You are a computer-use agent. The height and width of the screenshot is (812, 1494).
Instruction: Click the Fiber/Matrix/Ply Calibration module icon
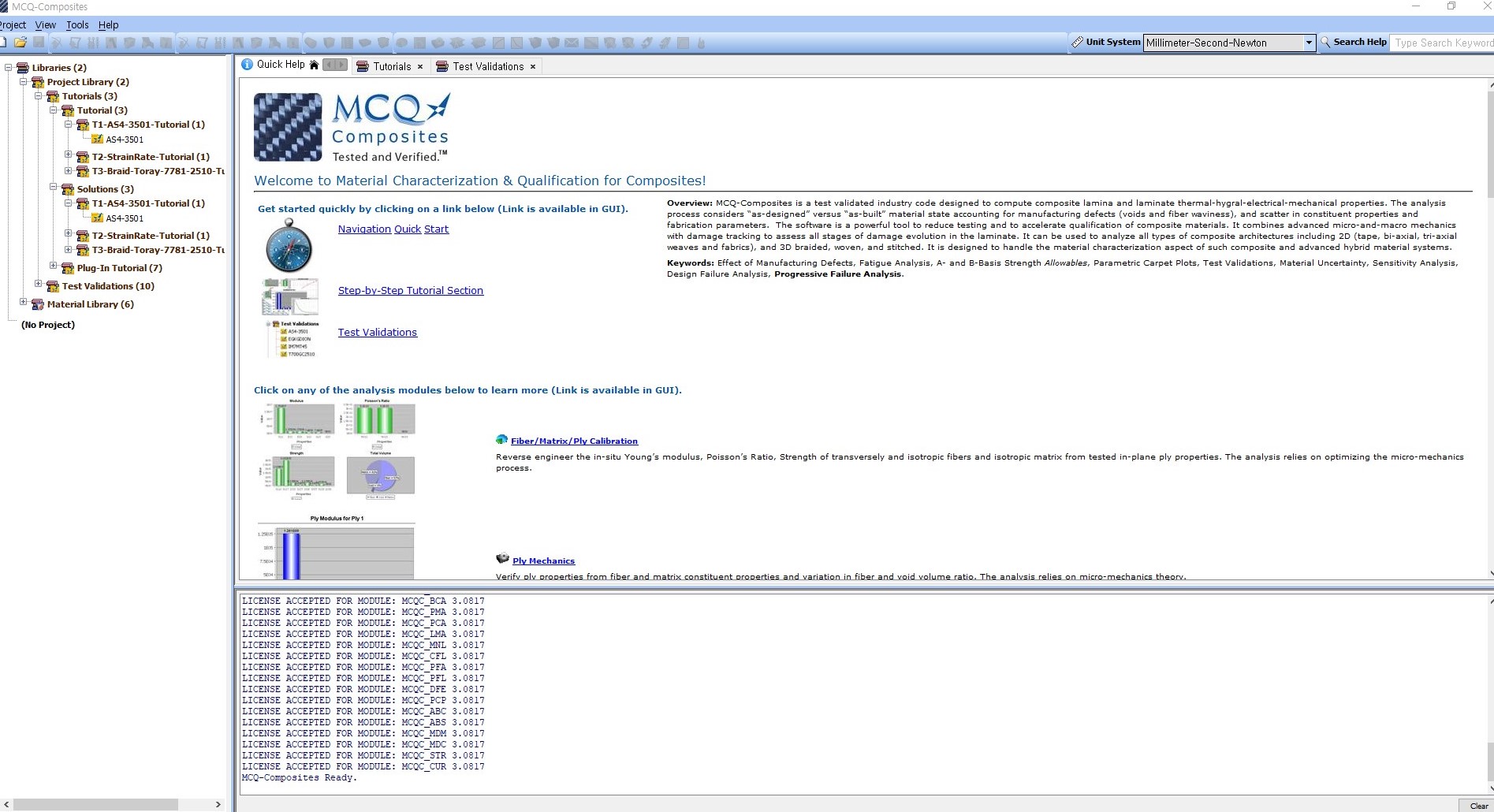(x=501, y=440)
